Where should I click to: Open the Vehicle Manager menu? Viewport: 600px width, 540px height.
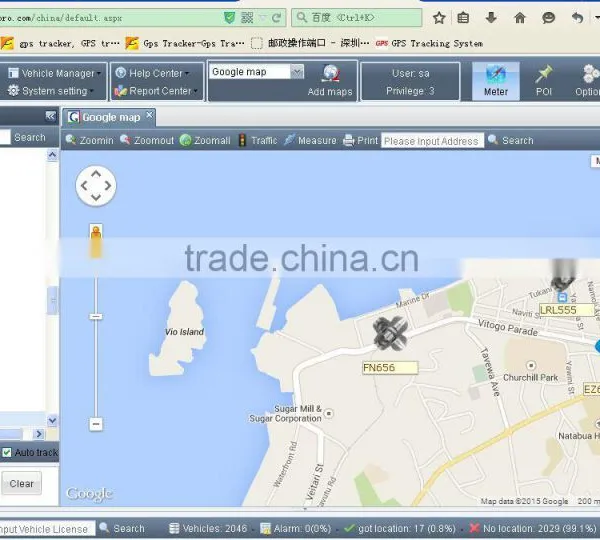[54, 73]
